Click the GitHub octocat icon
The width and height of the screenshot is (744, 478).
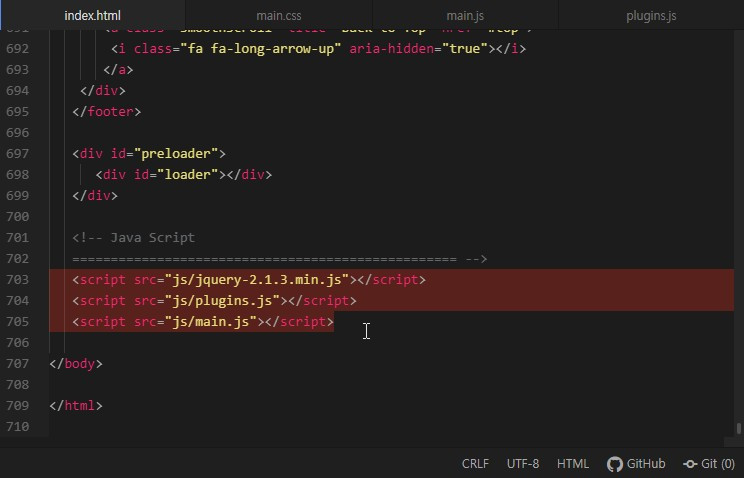615,464
